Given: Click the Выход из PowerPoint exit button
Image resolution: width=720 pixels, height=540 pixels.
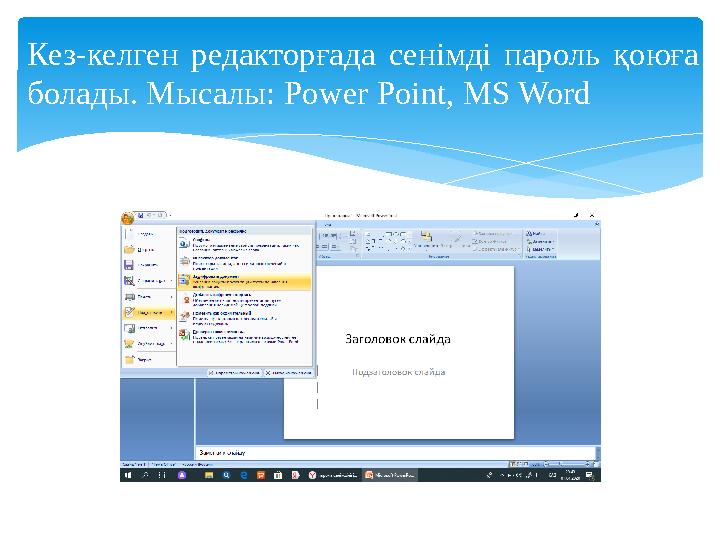Looking at the screenshot, I should tap(289, 373).
